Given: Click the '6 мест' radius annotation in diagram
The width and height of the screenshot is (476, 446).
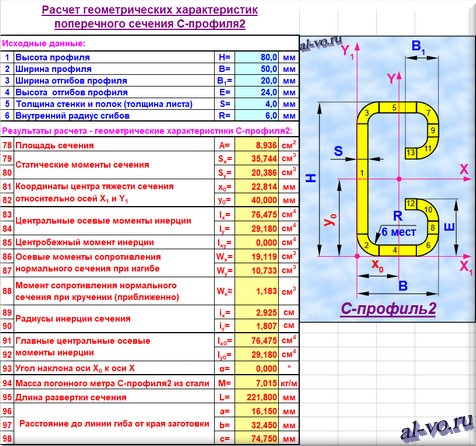Looking at the screenshot, I should [399, 232].
